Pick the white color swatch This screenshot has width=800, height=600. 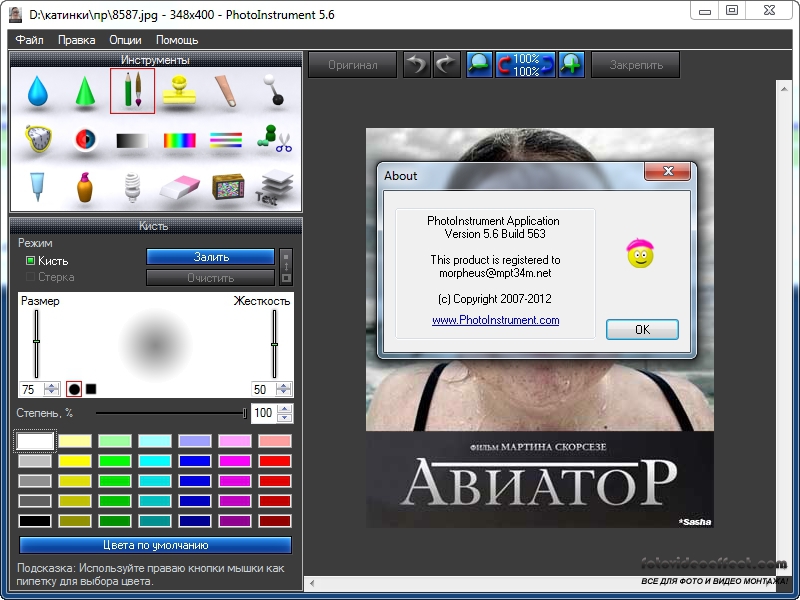(x=35, y=441)
